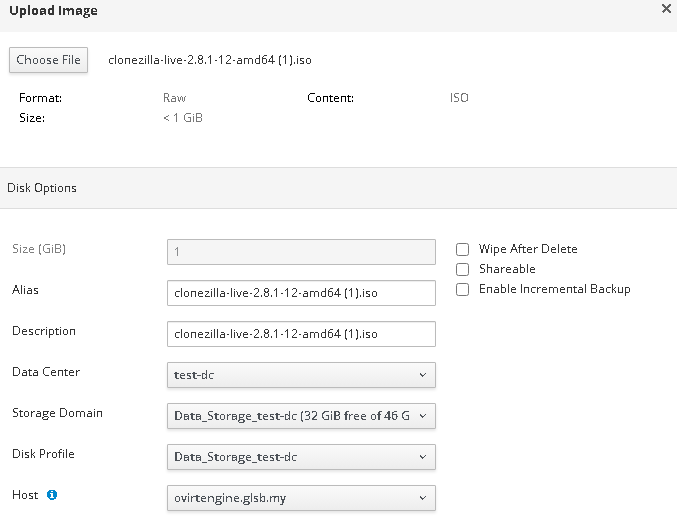Click the Storage Domain field label
The height and width of the screenshot is (529, 677).
pyautogui.click(x=57, y=413)
